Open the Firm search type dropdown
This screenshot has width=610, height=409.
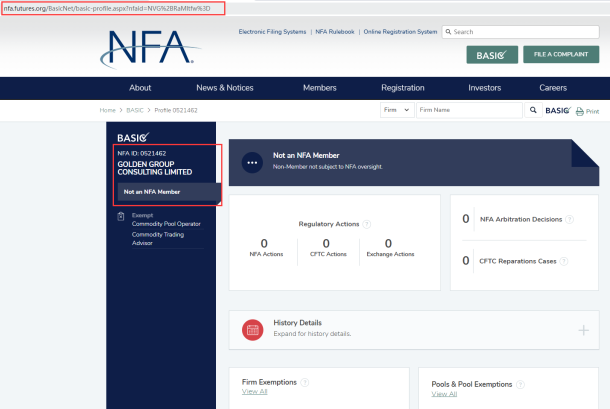tap(397, 110)
